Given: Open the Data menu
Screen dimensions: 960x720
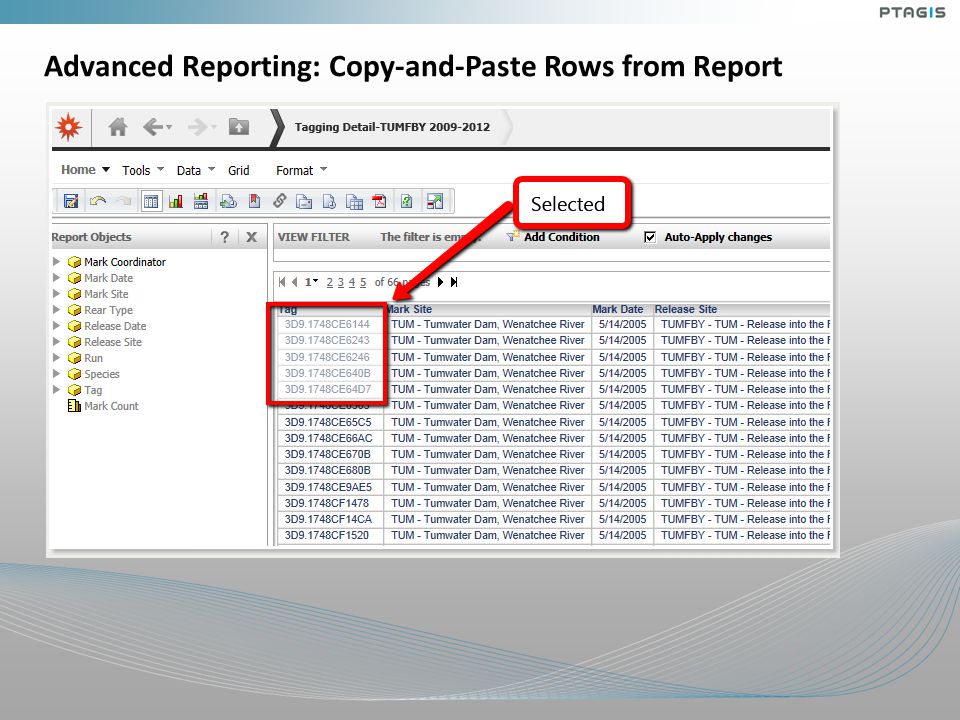Looking at the screenshot, I should (x=195, y=170).
